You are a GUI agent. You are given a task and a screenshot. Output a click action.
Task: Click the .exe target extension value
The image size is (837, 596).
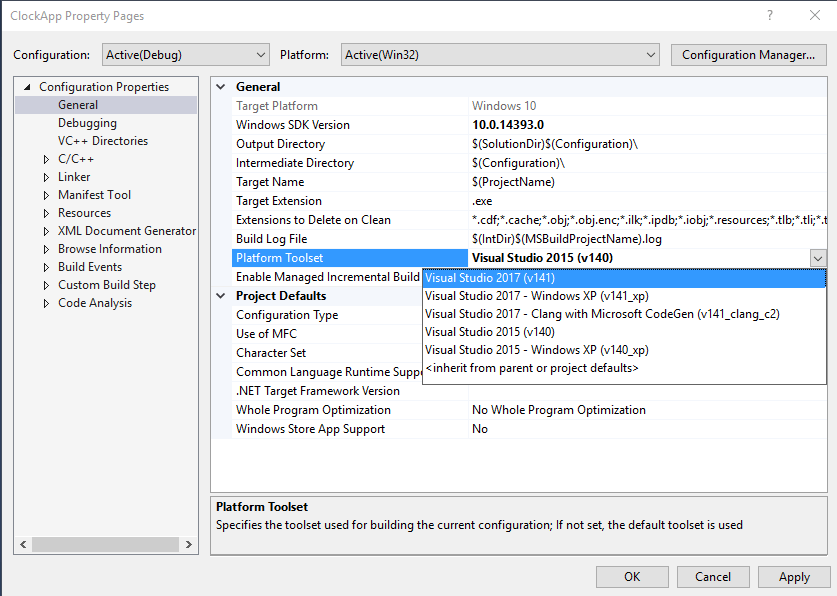[x=482, y=201]
